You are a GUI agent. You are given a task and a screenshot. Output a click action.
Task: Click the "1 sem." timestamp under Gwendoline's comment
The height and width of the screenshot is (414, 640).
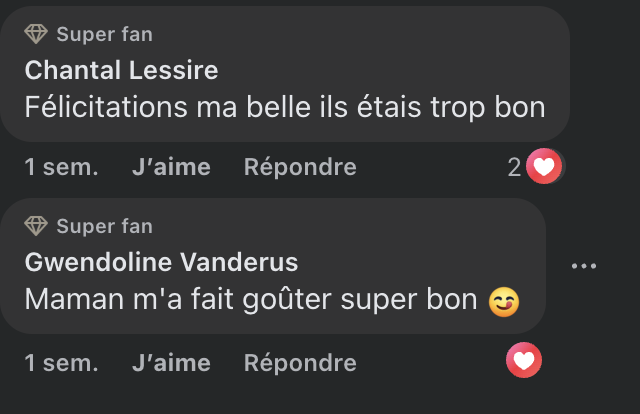coord(62,362)
